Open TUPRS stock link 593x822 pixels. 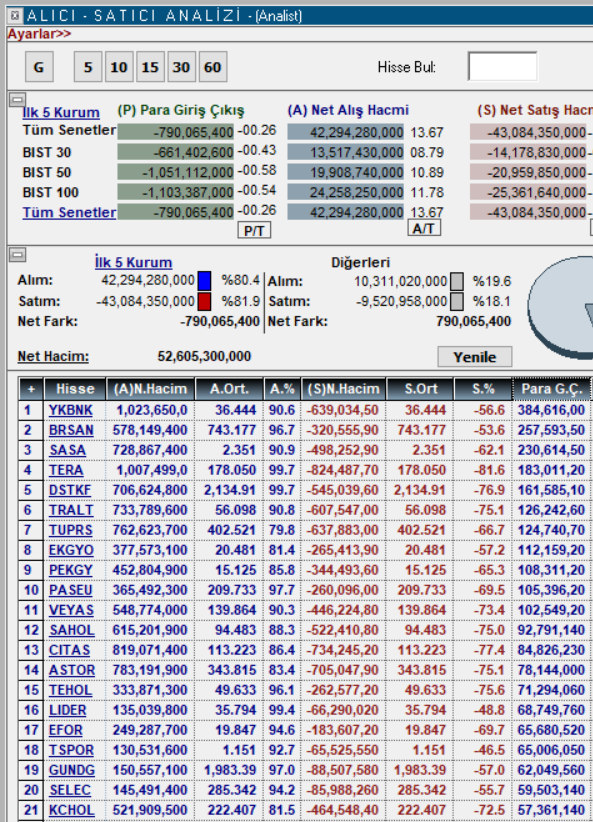(x=70, y=530)
